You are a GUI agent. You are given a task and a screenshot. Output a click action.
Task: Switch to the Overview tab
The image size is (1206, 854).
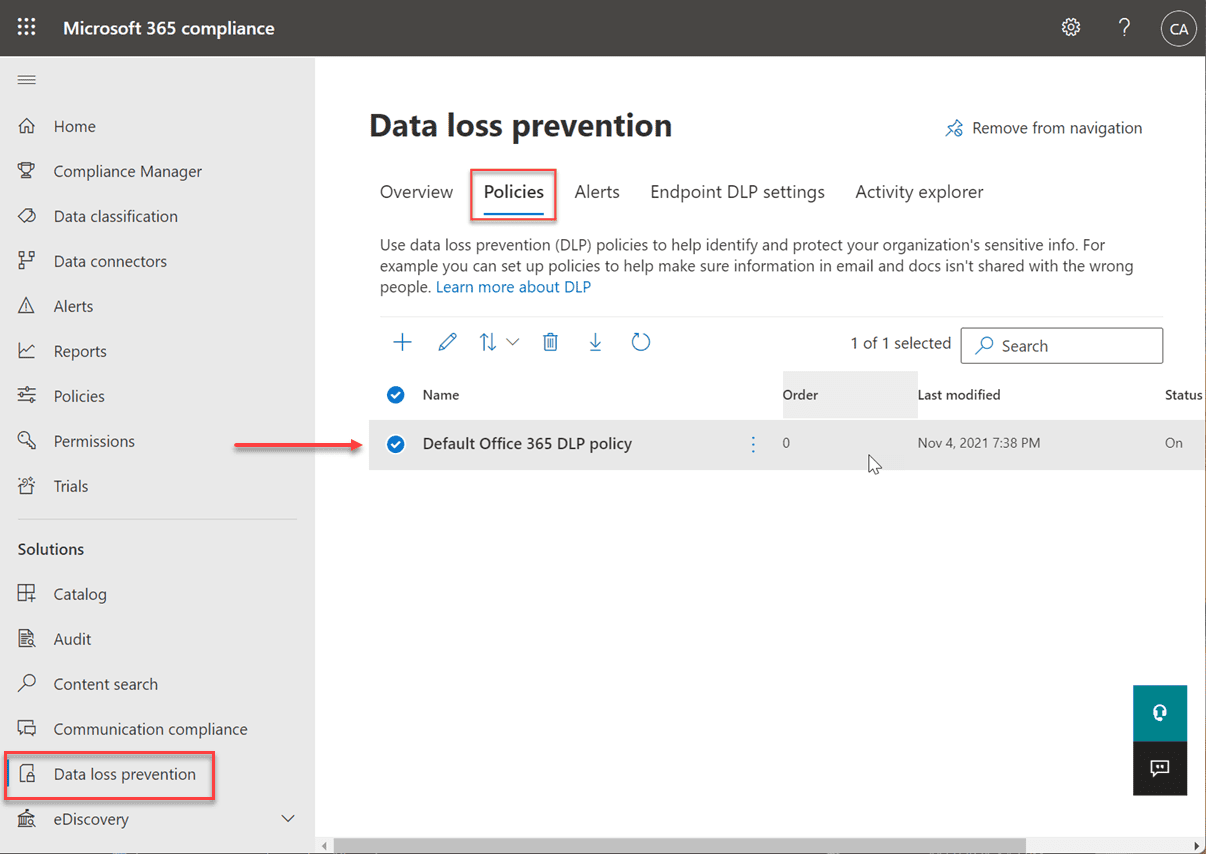point(416,192)
